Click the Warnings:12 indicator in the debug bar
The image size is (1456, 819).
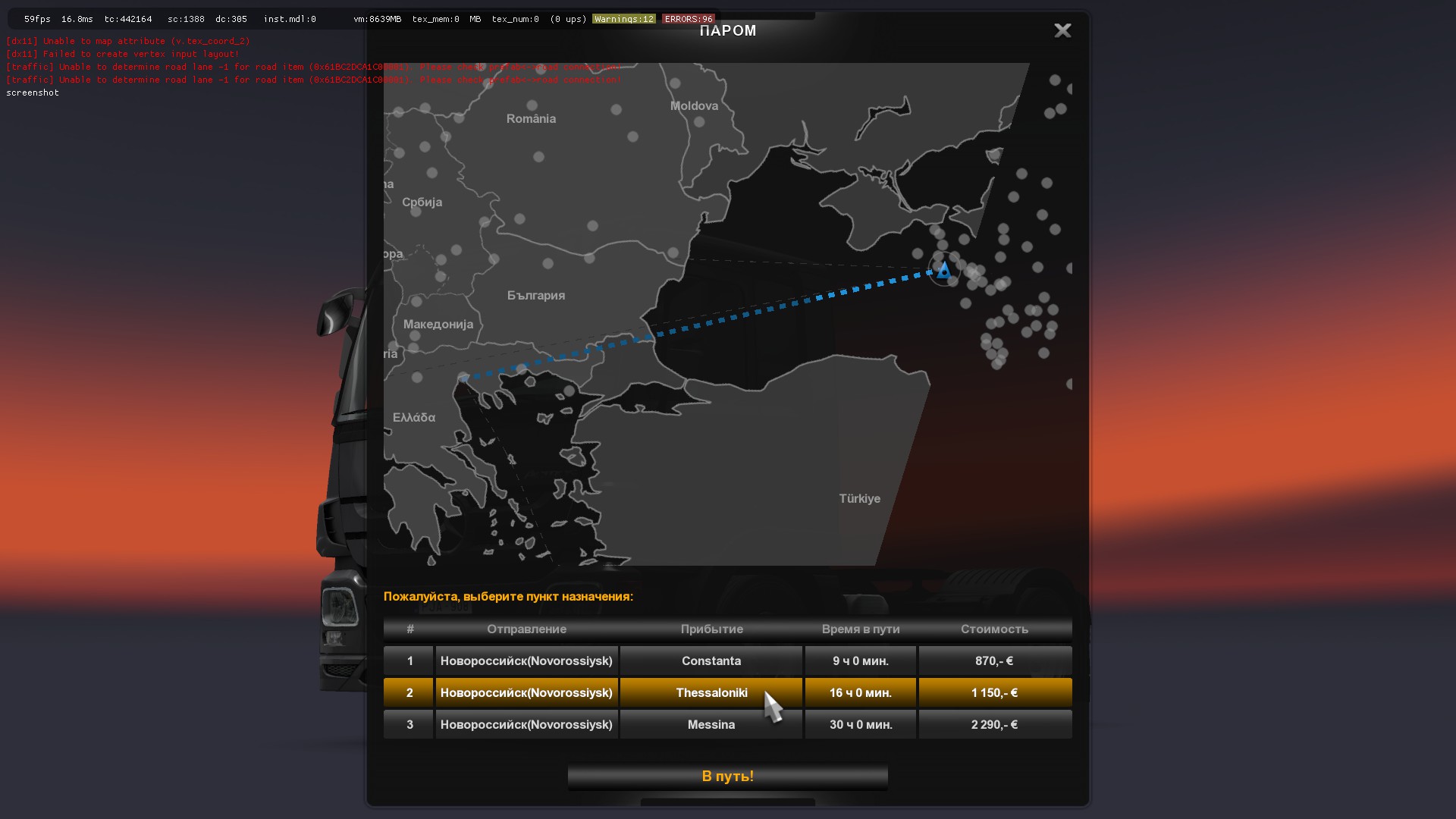623,19
